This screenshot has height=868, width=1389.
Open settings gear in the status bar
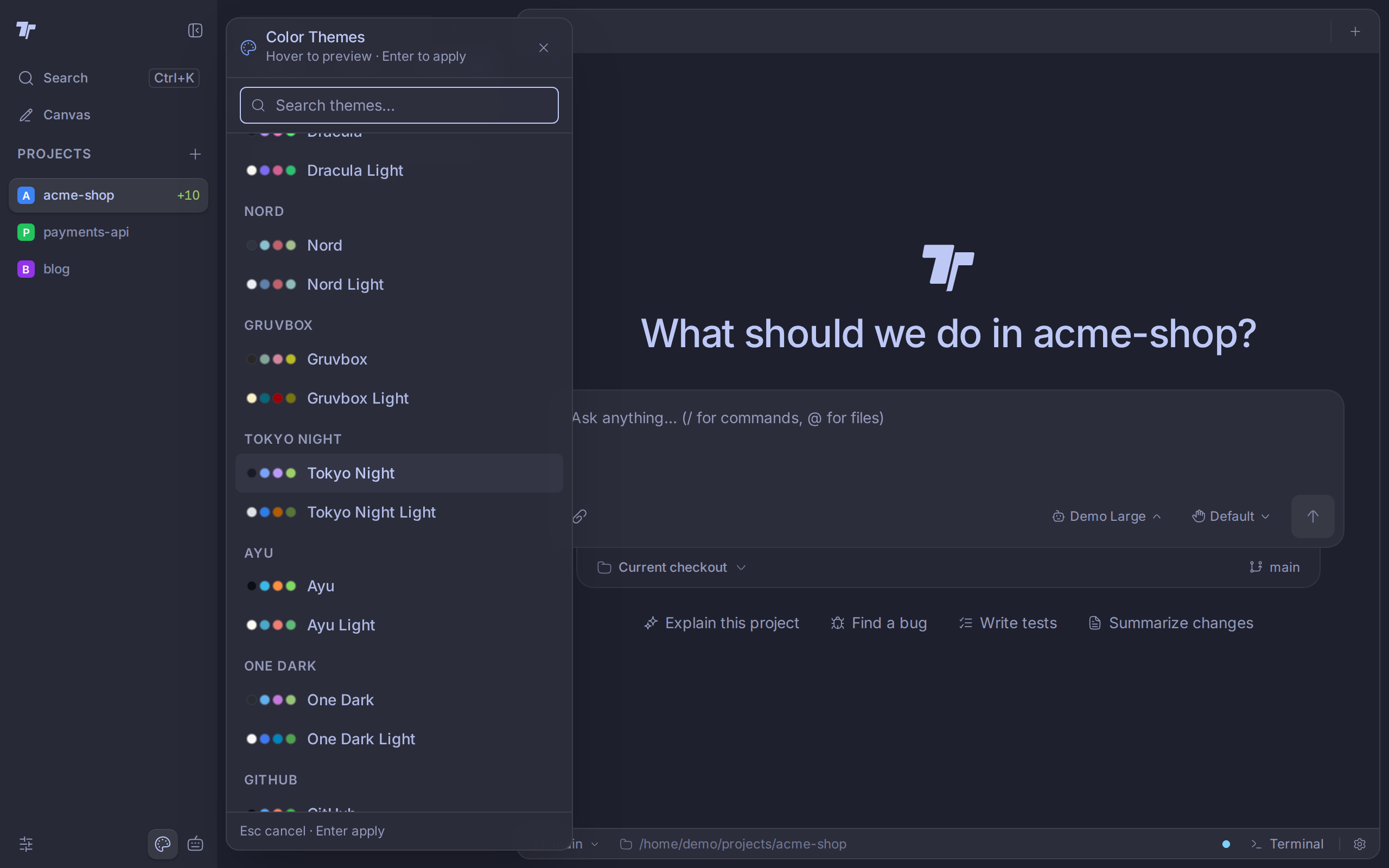click(1360, 844)
